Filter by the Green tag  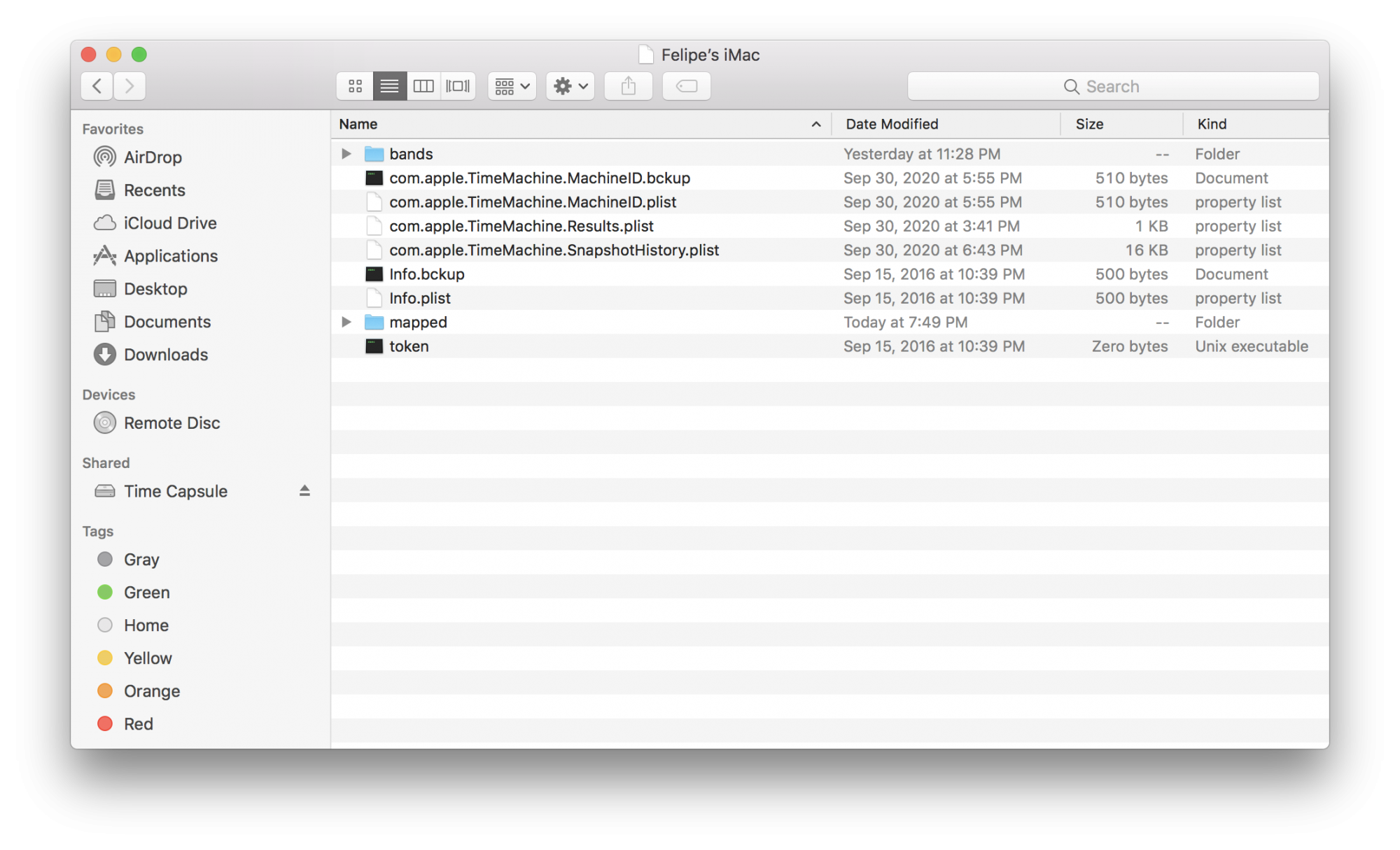(146, 593)
